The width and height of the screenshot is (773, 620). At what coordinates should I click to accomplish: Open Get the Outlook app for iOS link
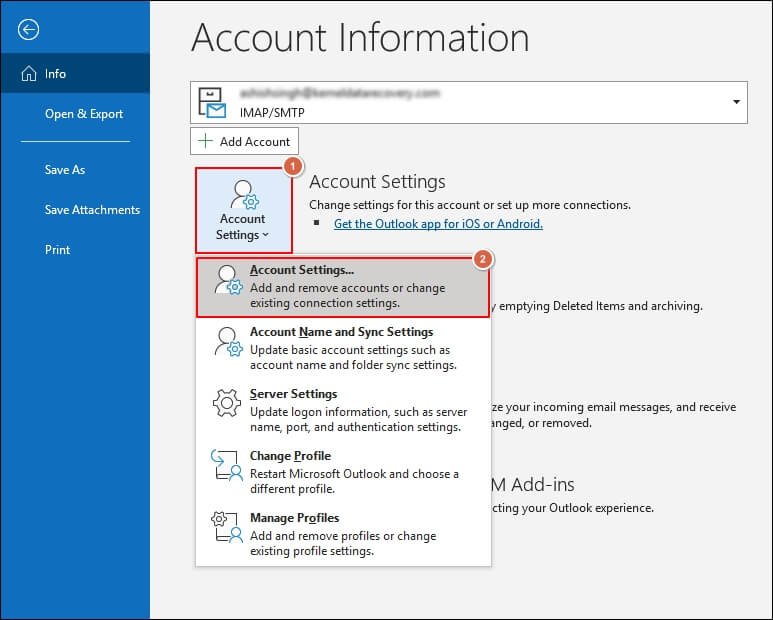pyautogui.click(x=438, y=224)
